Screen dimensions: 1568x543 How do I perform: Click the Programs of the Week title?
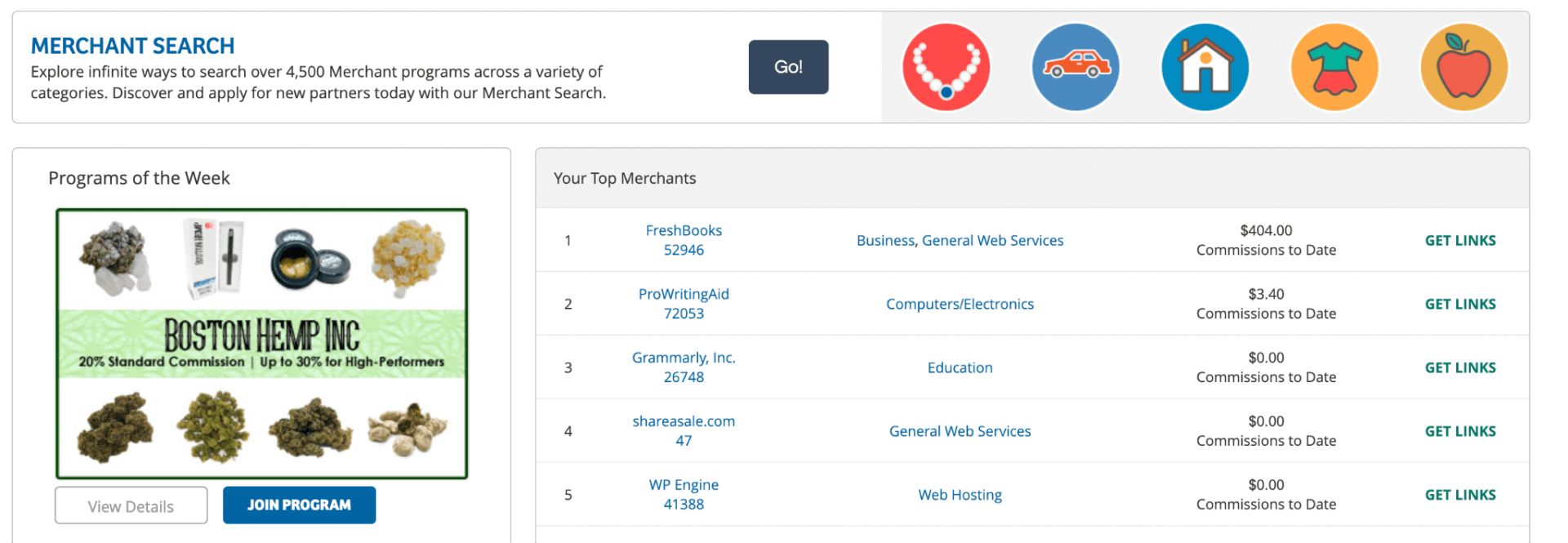pyautogui.click(x=139, y=179)
